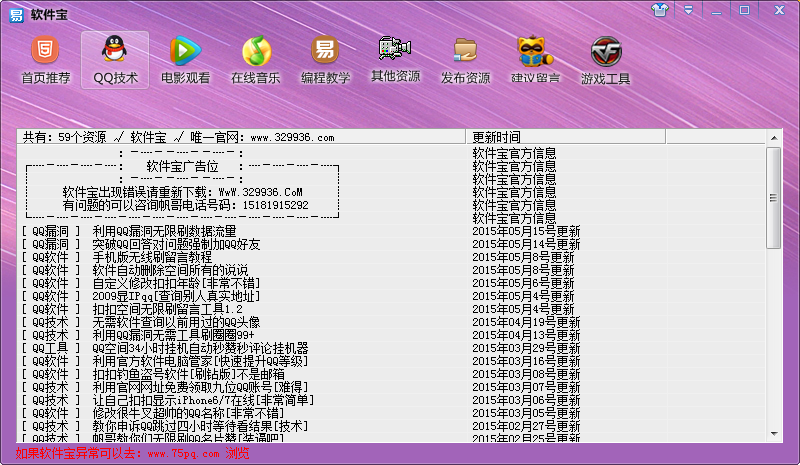Click date 2015年02月27号更新
Viewport: 800px width, 465px height.
(526, 426)
